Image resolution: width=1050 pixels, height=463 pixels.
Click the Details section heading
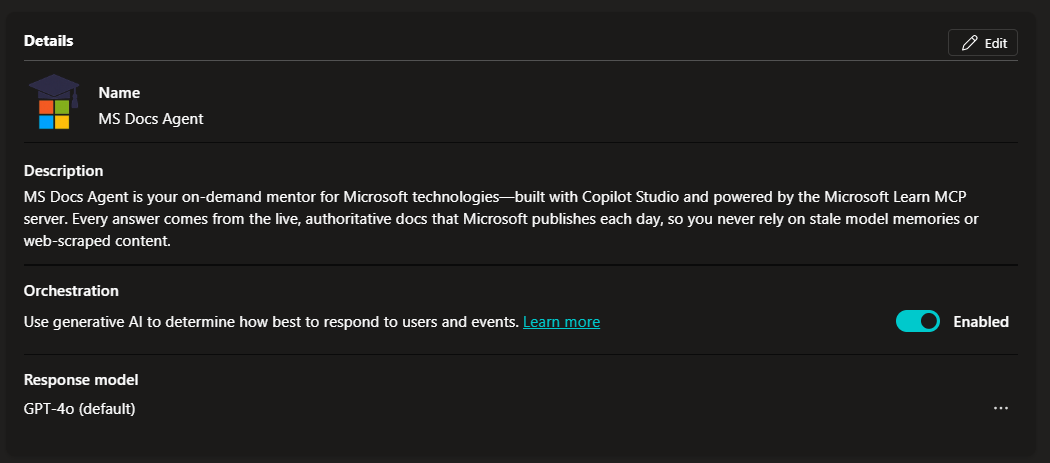click(48, 41)
